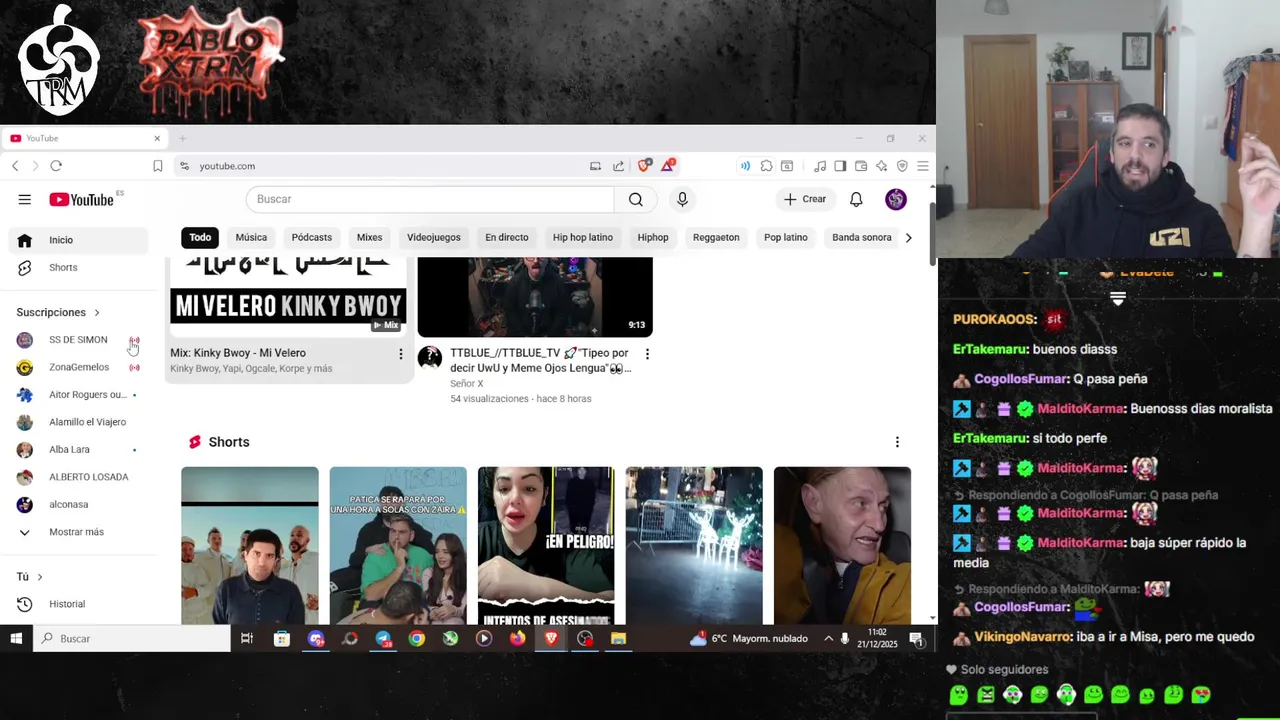Expand the Suscripciones section chevron
This screenshot has height=720, width=1280.
[x=97, y=313]
